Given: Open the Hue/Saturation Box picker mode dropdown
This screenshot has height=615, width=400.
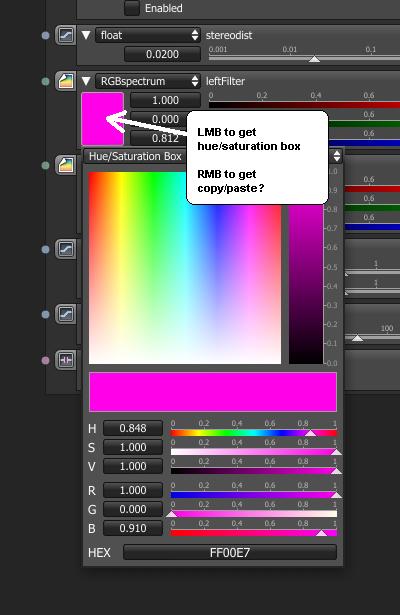Looking at the screenshot, I should pos(213,156).
